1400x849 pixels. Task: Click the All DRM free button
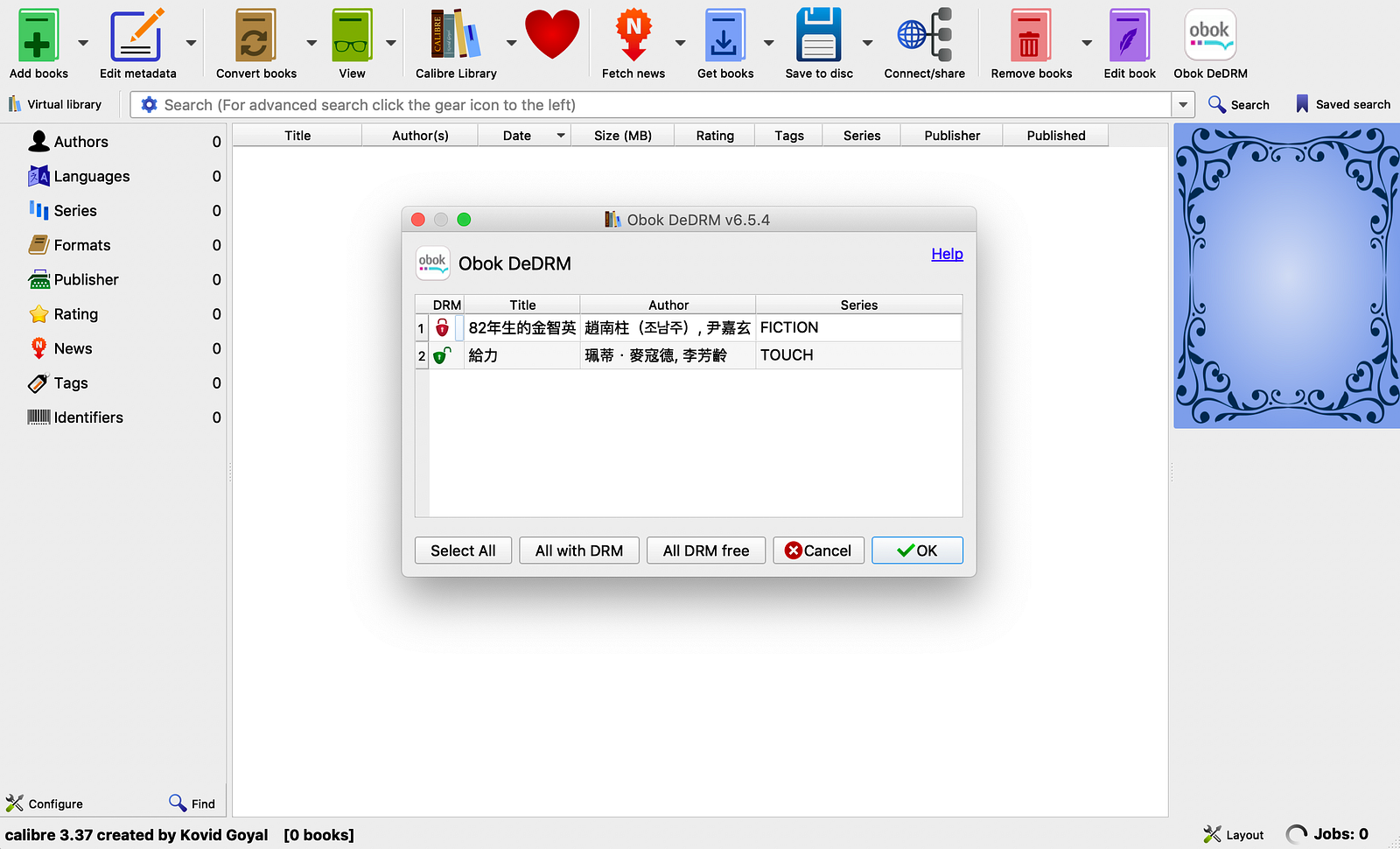[706, 551]
